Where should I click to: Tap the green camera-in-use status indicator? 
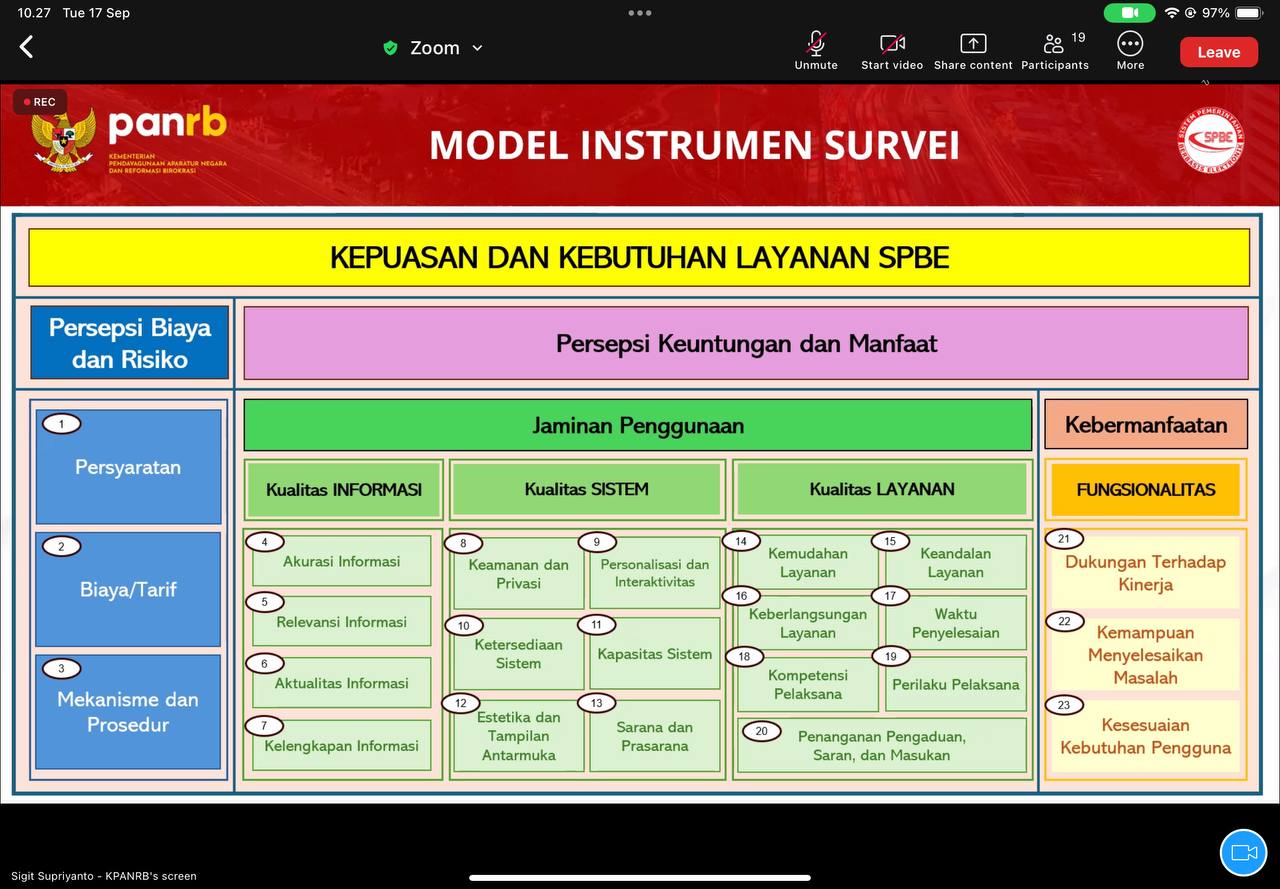click(x=1129, y=13)
